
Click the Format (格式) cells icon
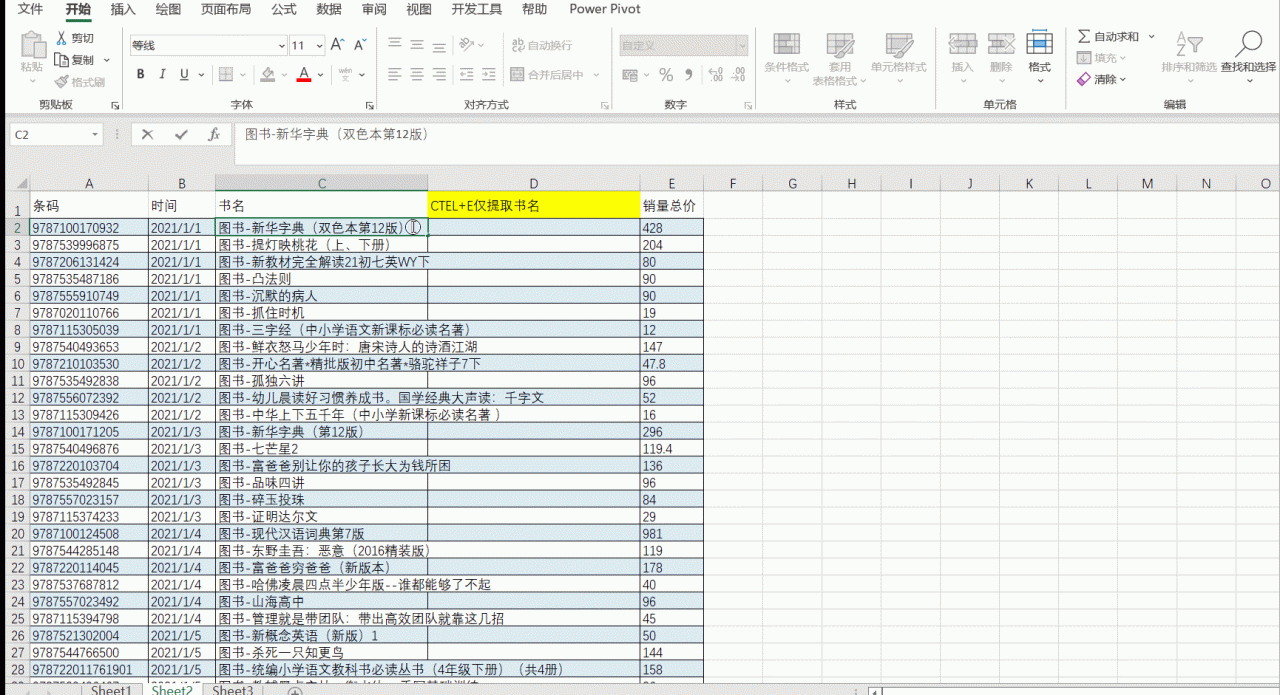[x=1039, y=44]
